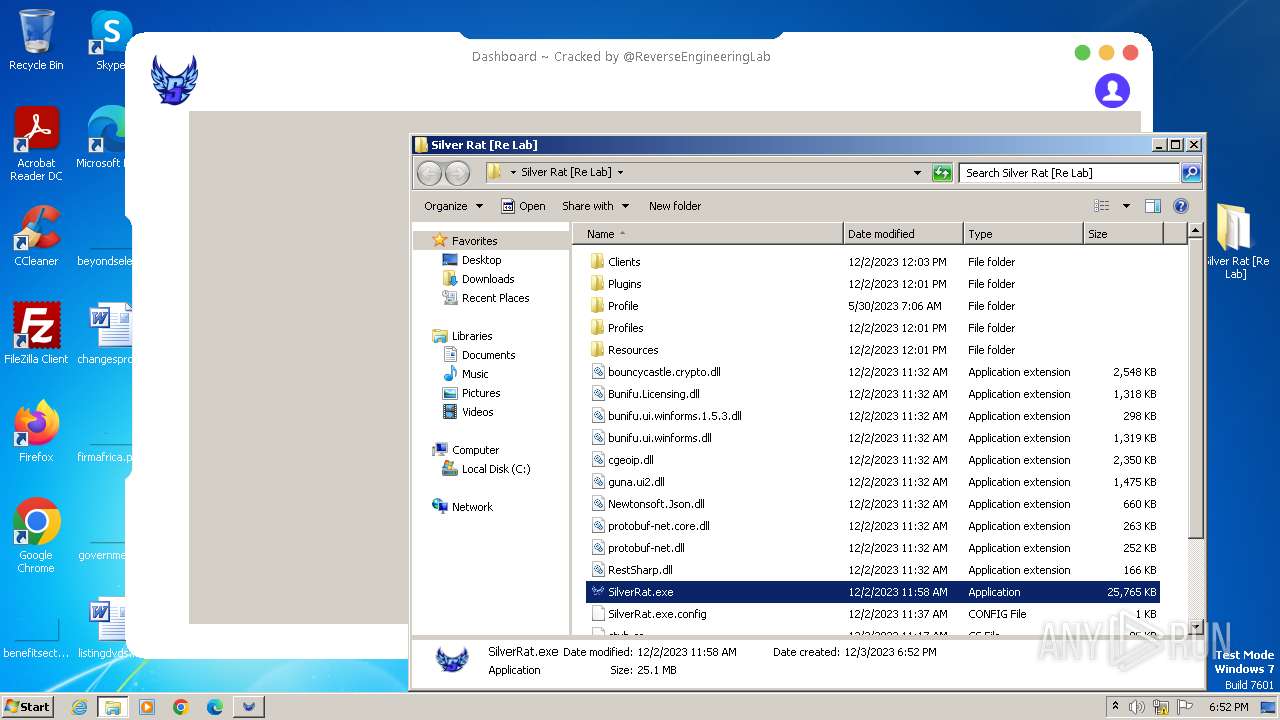Open address bar history dropdown

[917, 173]
